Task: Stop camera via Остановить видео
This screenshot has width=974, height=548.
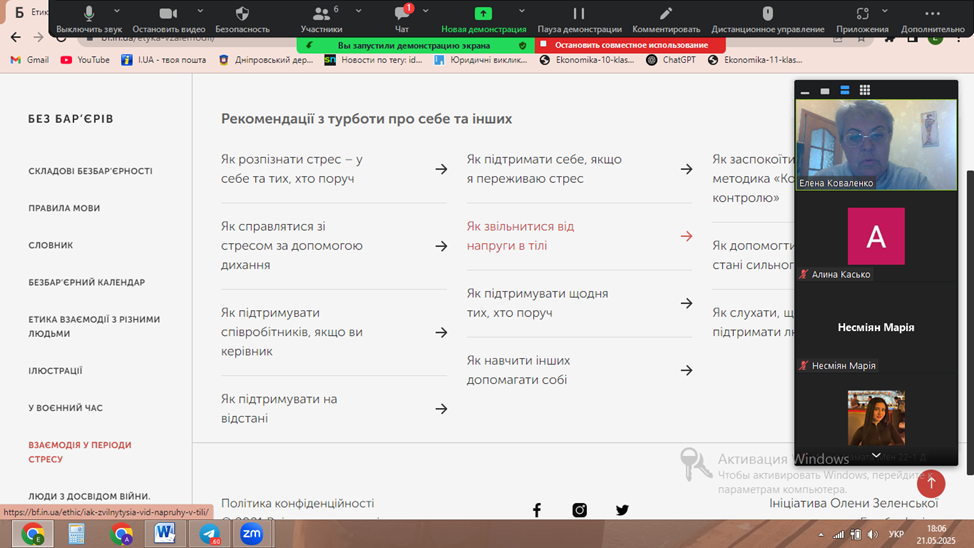Action: (x=168, y=19)
